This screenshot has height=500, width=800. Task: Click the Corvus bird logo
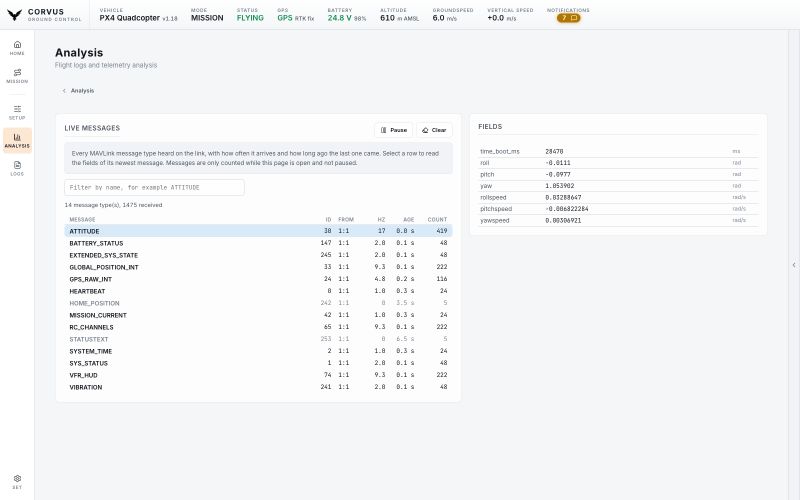tap(15, 15)
